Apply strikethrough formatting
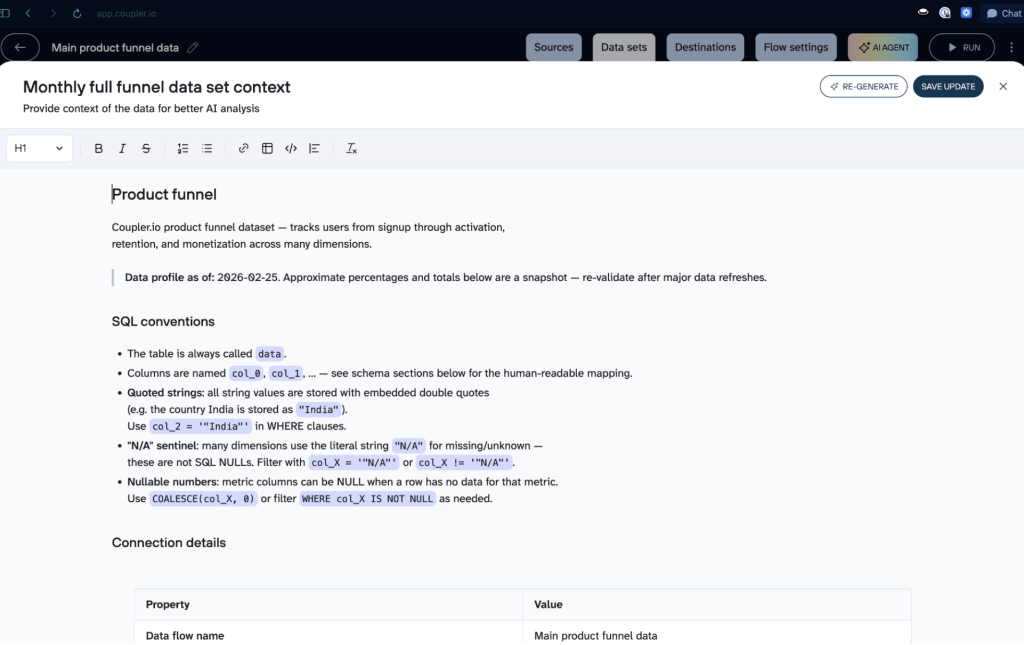This screenshot has height=645, width=1024. pyautogui.click(x=146, y=148)
